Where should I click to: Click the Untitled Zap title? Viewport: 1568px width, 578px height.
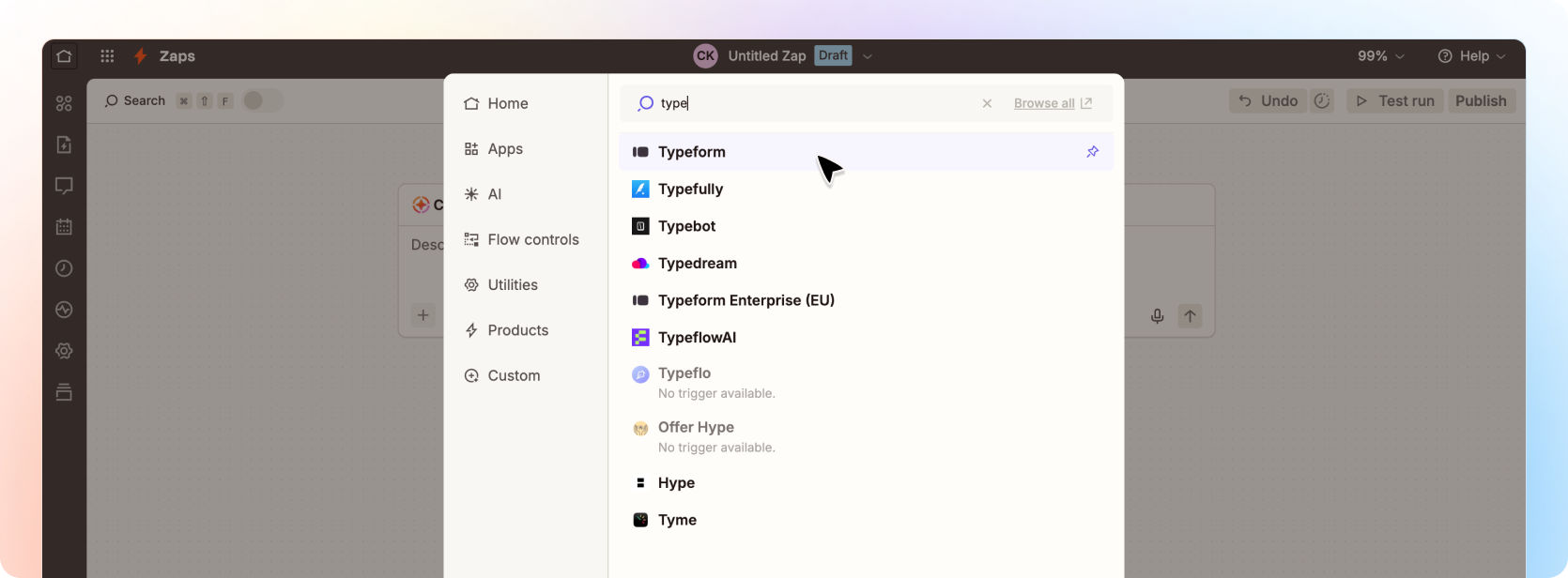[767, 56]
